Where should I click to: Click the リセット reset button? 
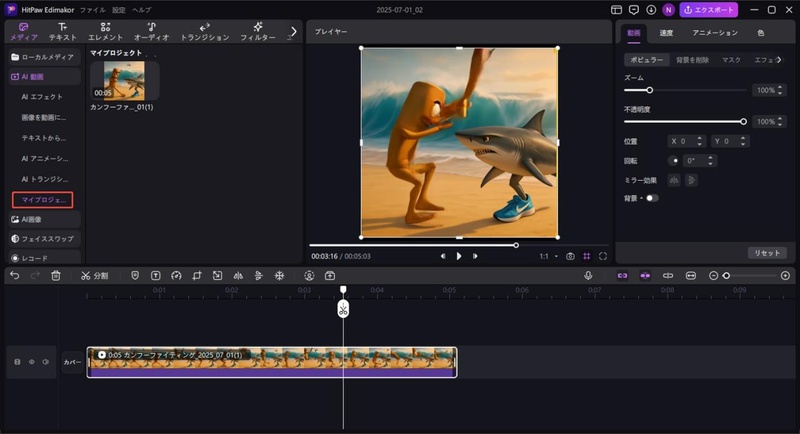coord(767,253)
